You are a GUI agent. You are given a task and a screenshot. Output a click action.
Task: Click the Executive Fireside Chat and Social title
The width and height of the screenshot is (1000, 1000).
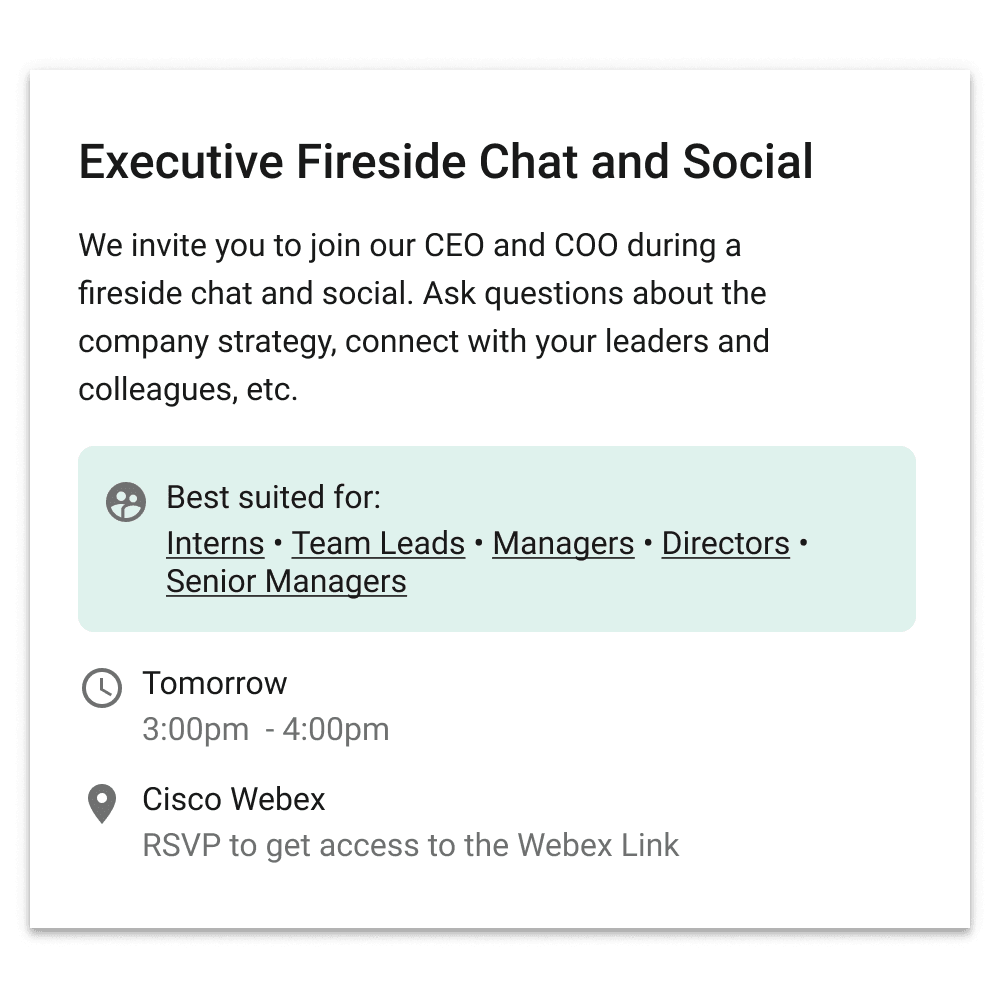pos(446,161)
